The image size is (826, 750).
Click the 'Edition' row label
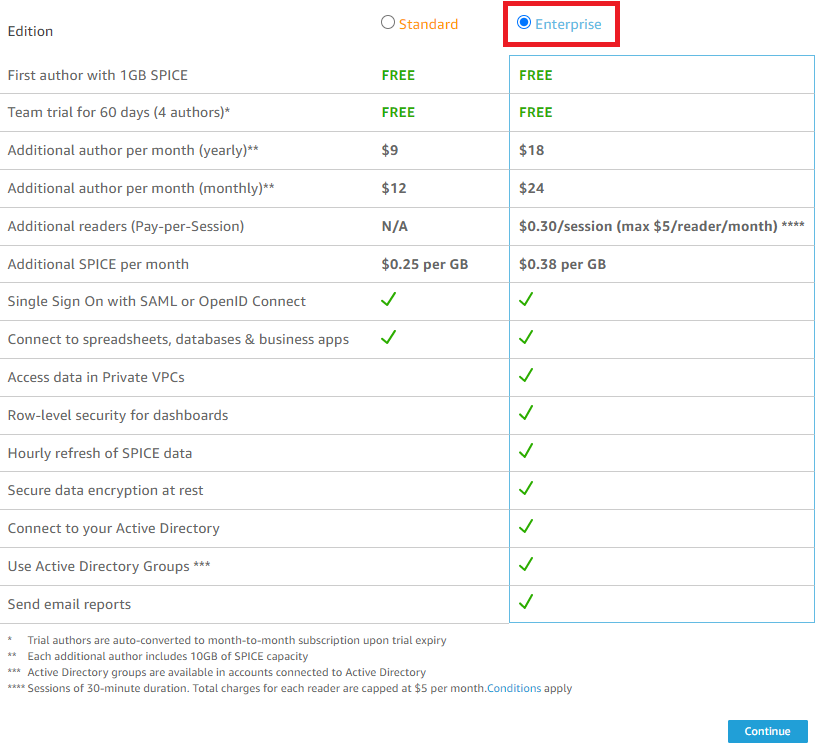pyautogui.click(x=30, y=31)
